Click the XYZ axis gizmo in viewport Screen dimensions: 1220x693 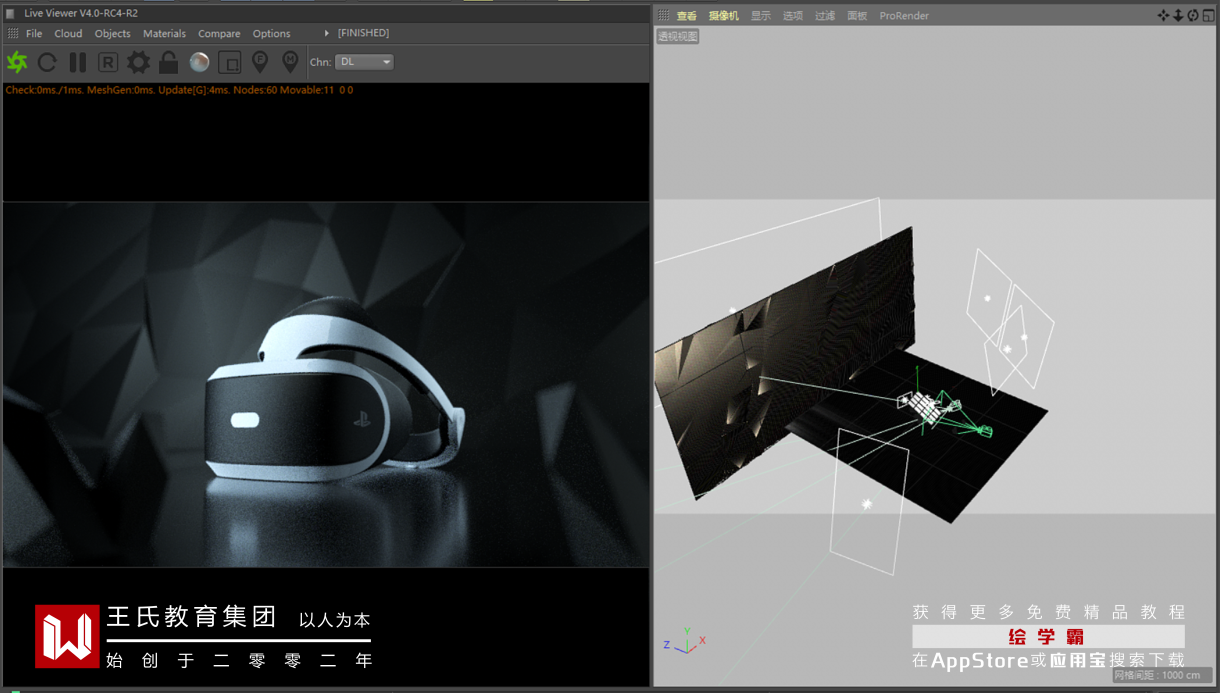(x=685, y=641)
